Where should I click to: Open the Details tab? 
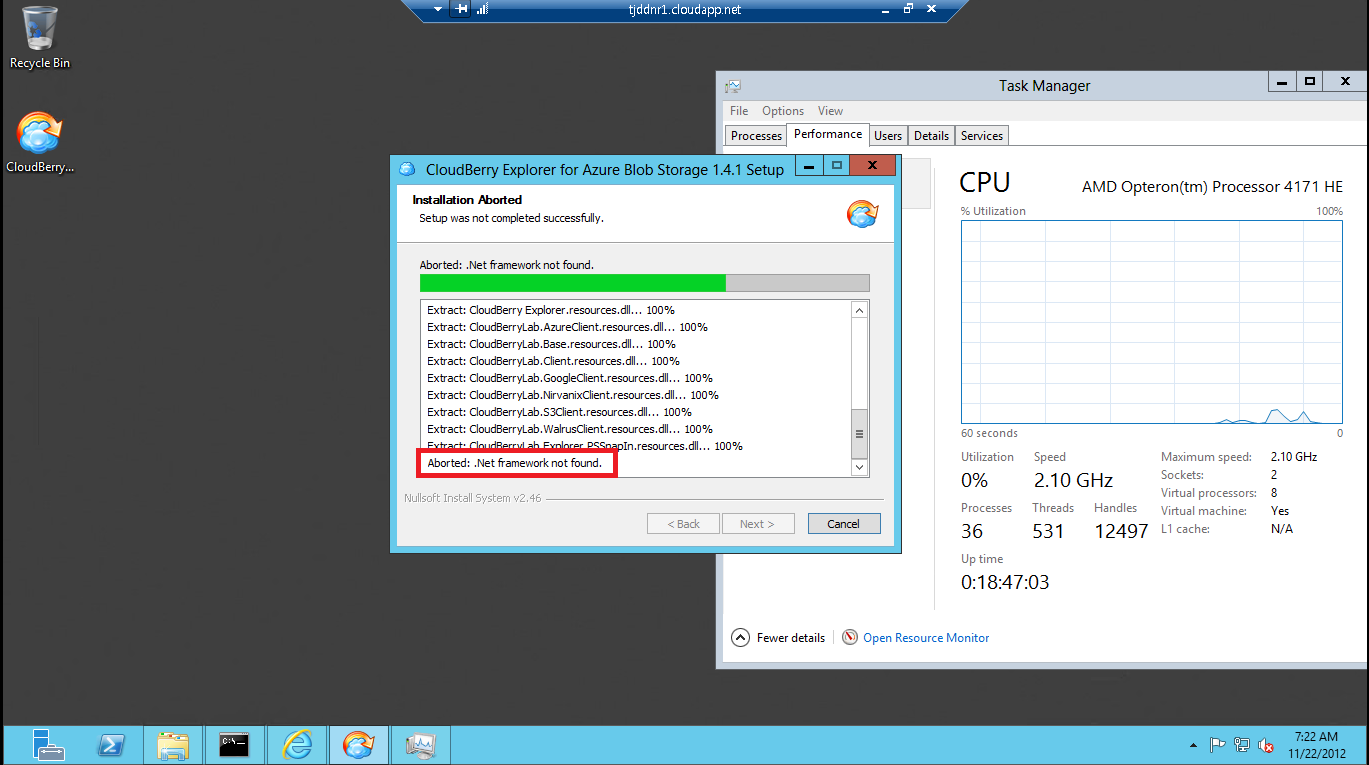click(931, 136)
